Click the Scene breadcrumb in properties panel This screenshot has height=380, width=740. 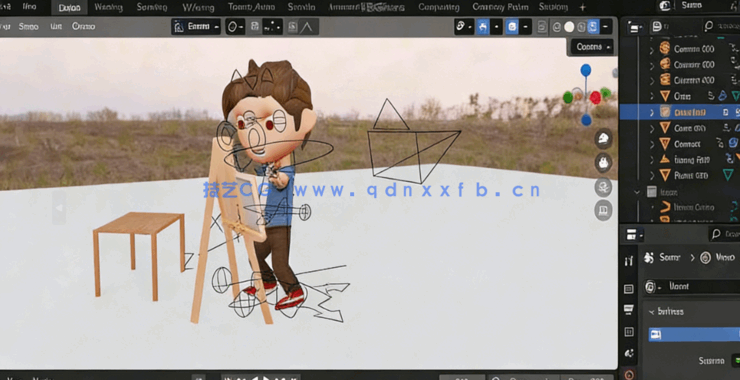click(663, 257)
